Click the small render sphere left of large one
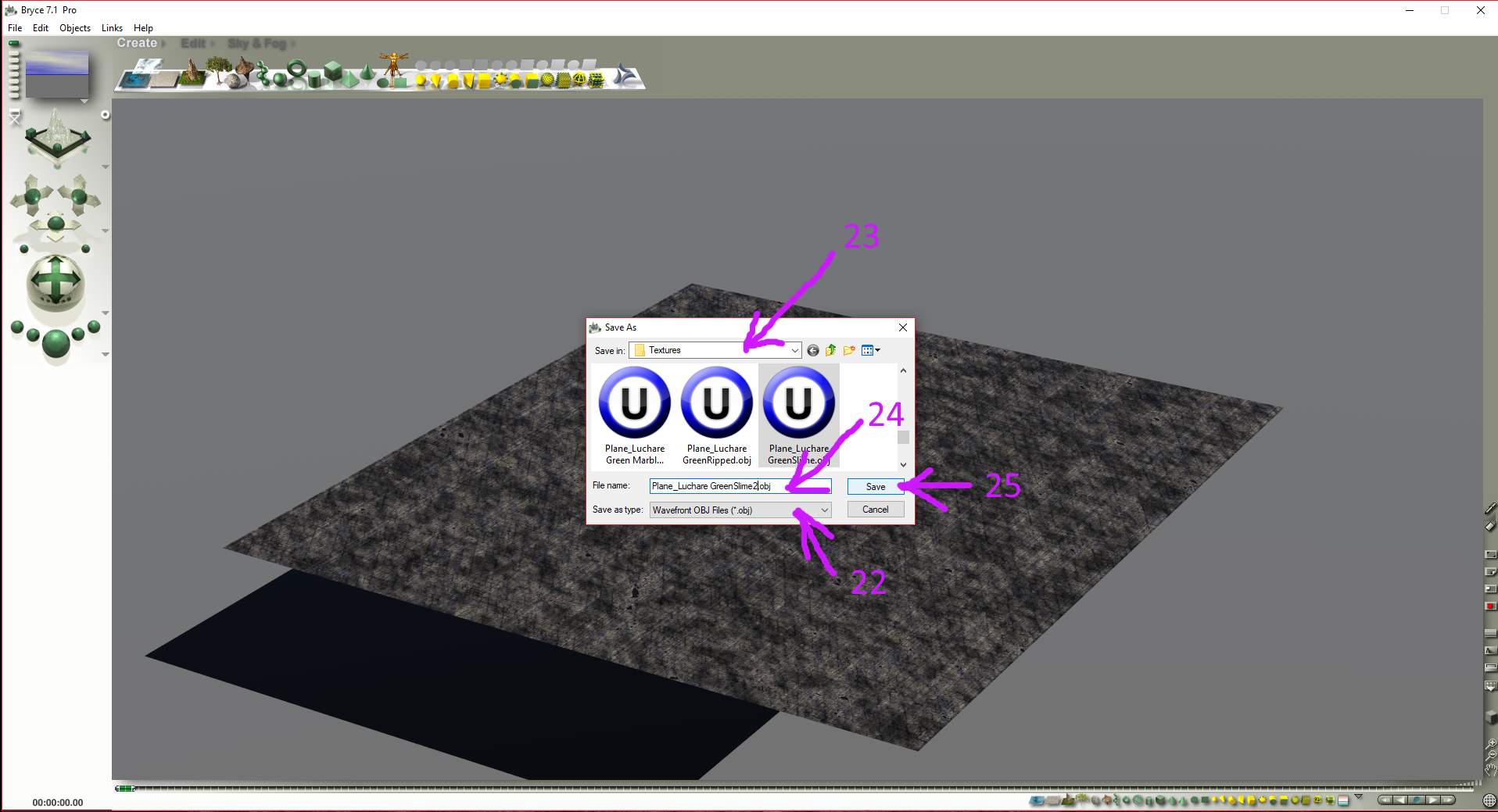 [x=32, y=336]
